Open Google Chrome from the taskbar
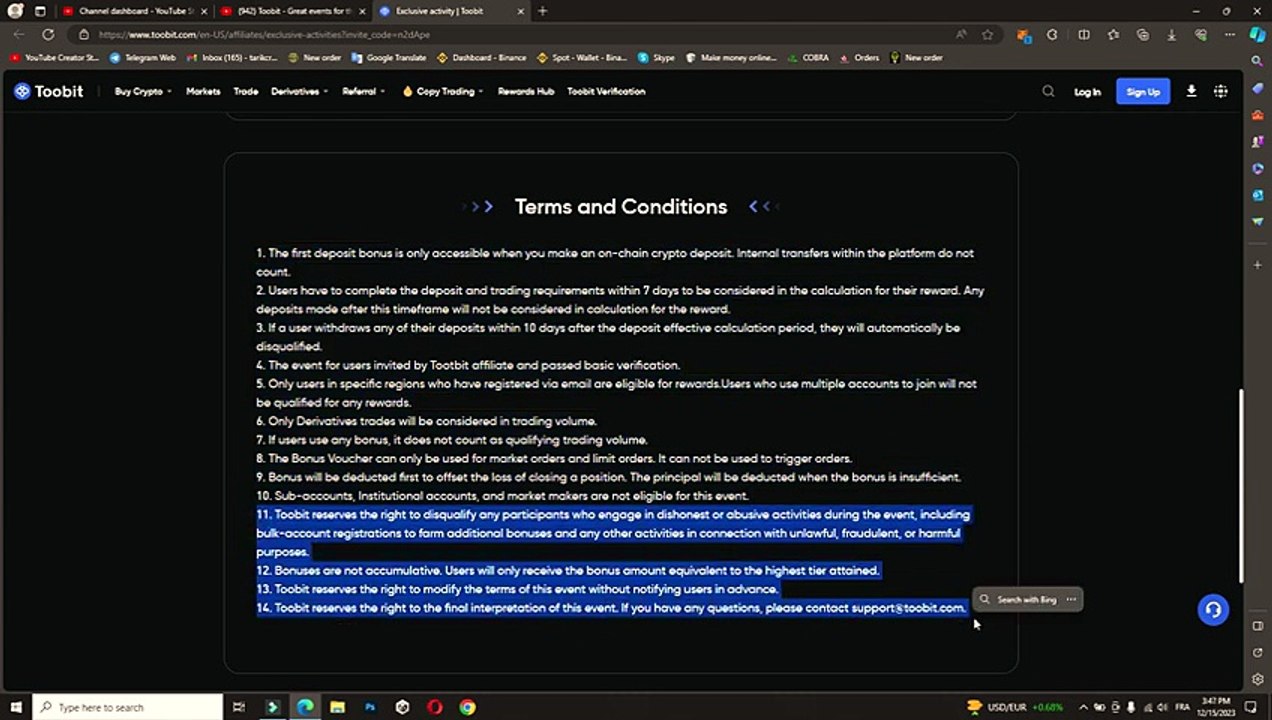1272x720 pixels. [x=467, y=707]
